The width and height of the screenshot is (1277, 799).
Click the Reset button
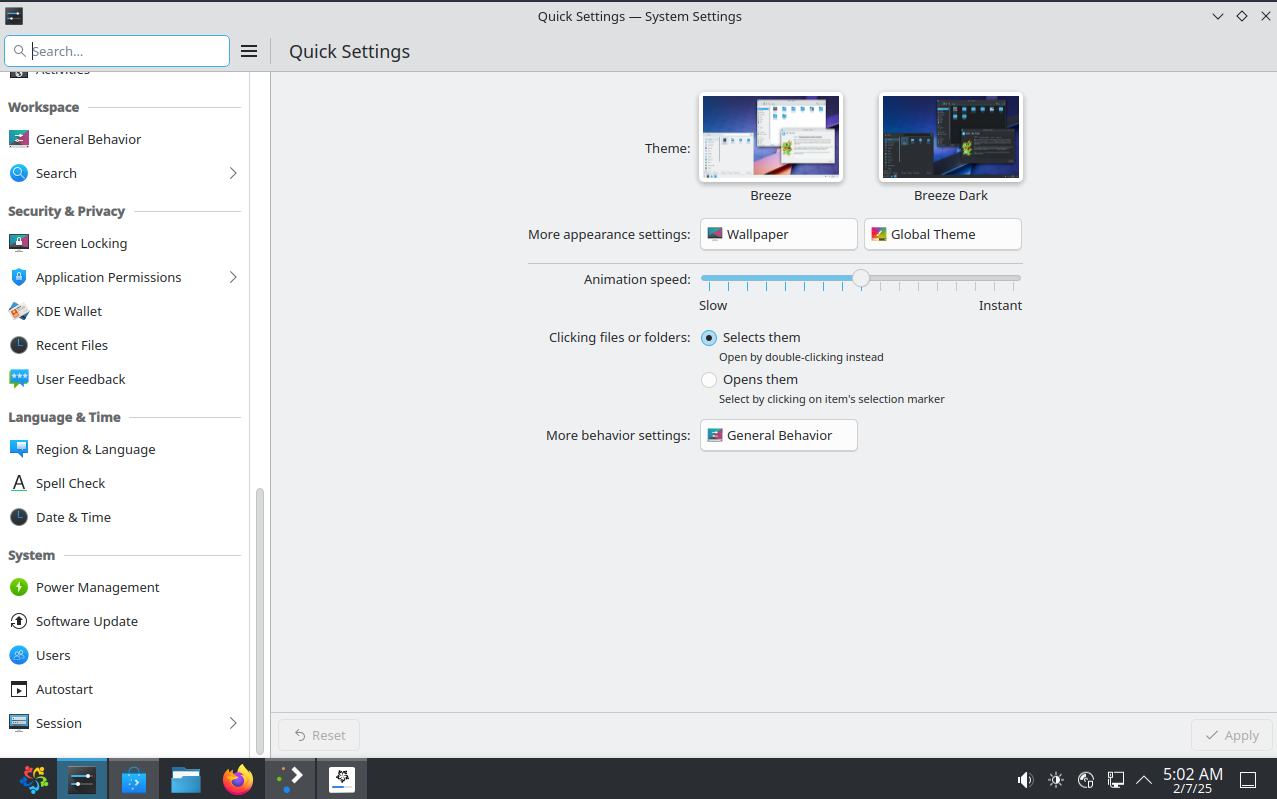pos(319,735)
